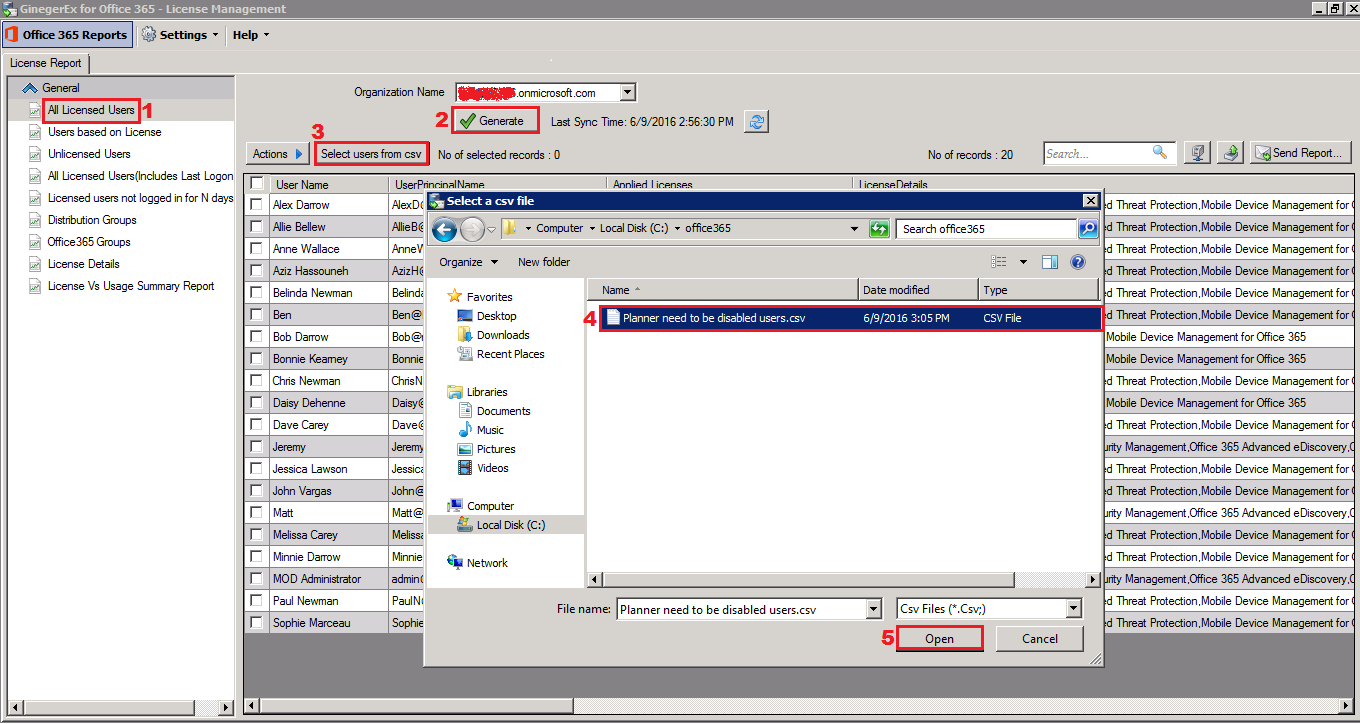
Task: Check the box for Jessica Lawson
Action: pos(257,469)
